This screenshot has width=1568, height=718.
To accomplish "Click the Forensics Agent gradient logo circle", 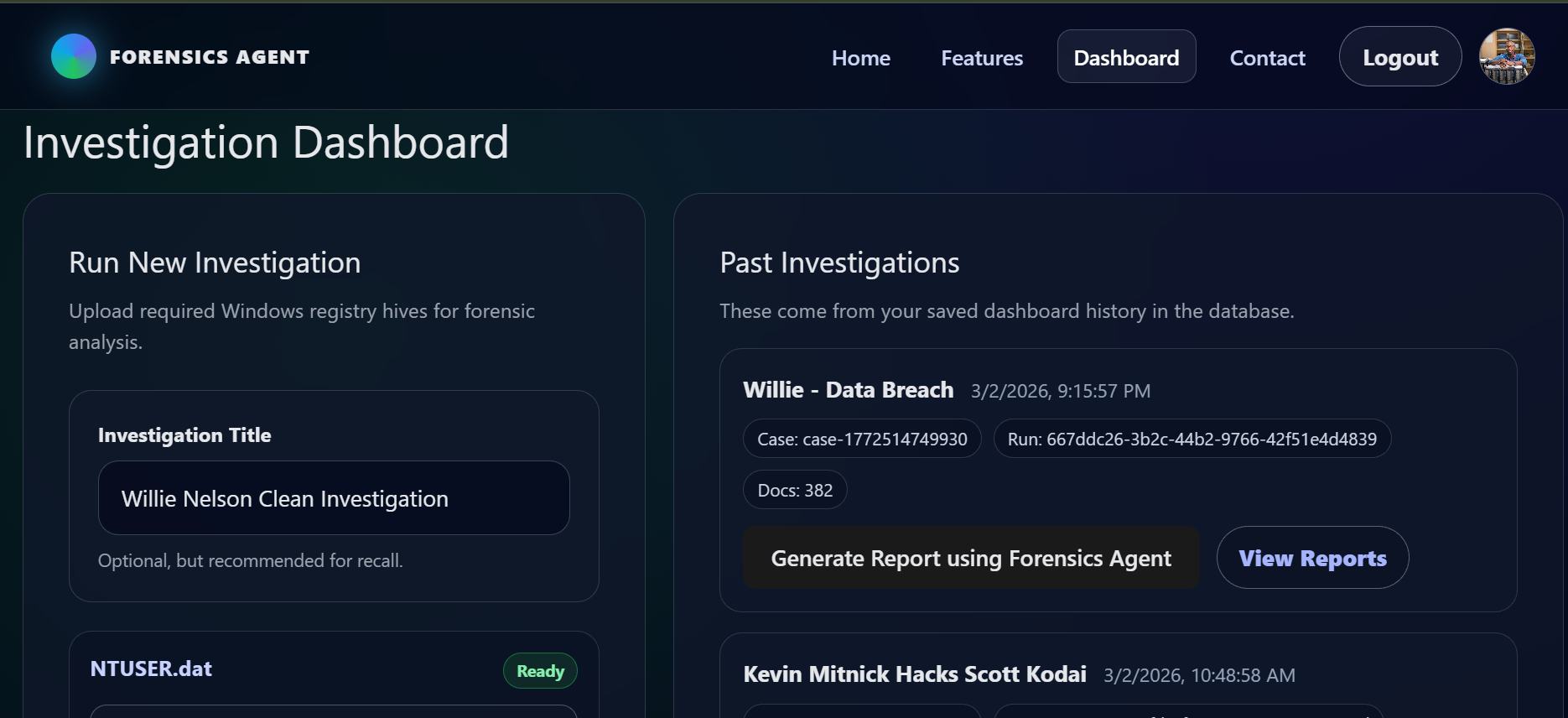I will 74,56.
